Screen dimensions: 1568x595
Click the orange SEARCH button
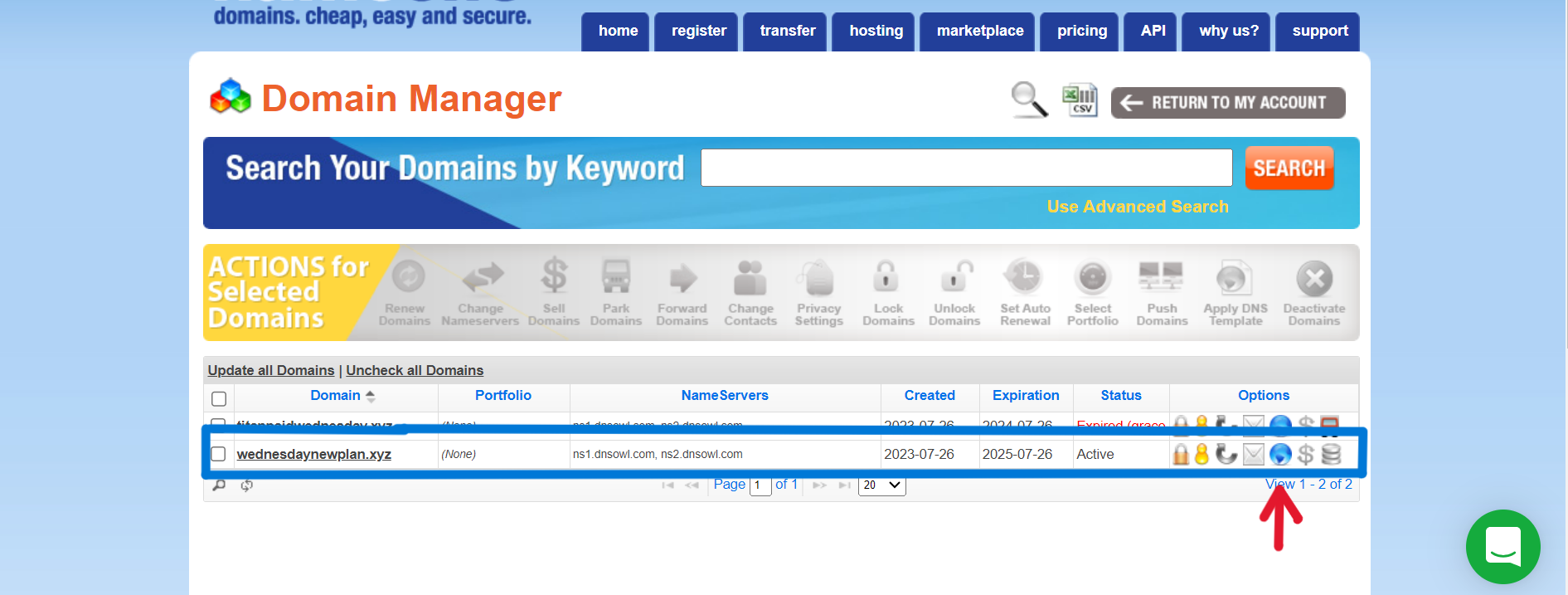point(1289,168)
